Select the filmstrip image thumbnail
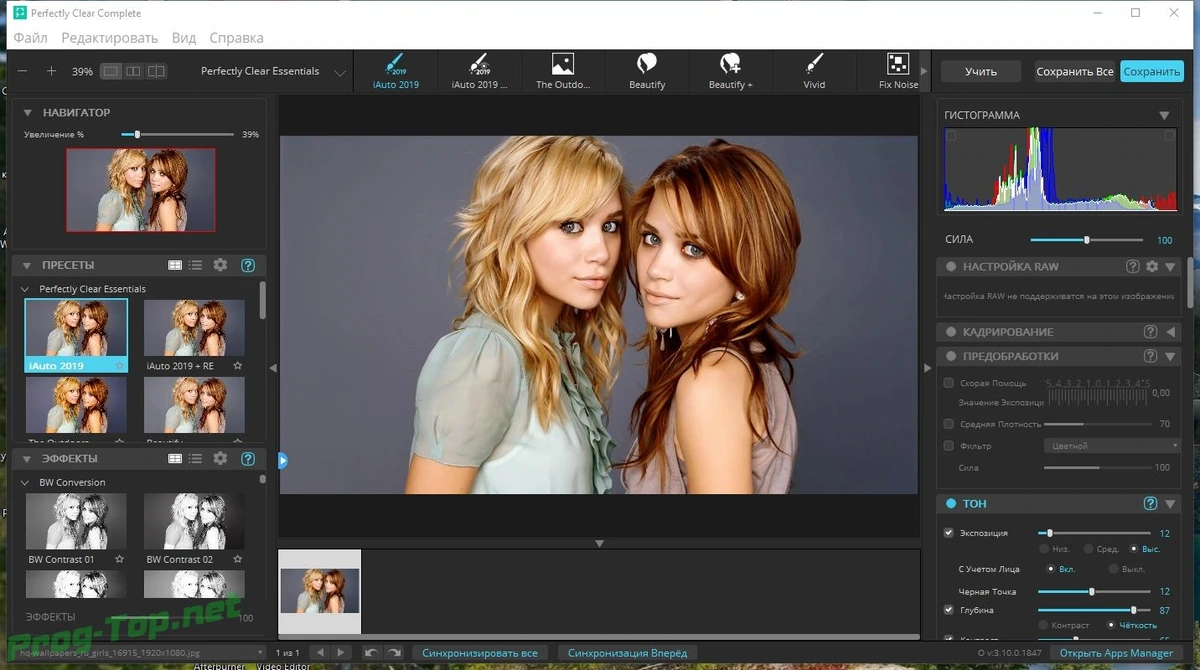Image resolution: width=1200 pixels, height=670 pixels. coord(320,590)
